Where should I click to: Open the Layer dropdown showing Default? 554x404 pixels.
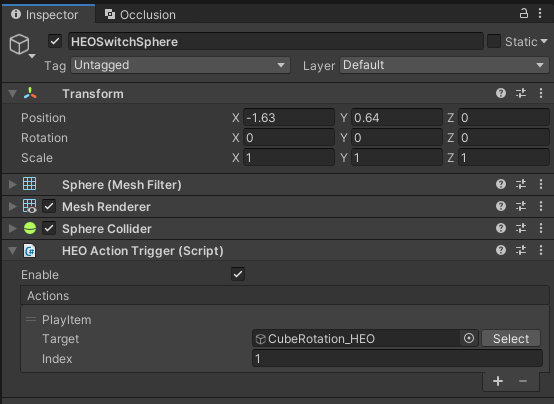tap(444, 65)
